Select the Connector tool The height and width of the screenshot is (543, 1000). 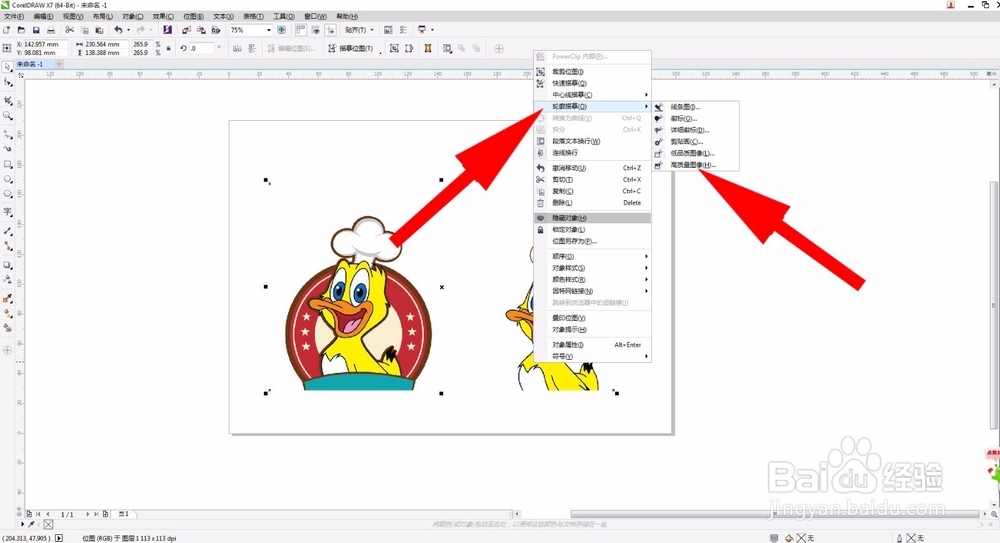tap(7, 246)
